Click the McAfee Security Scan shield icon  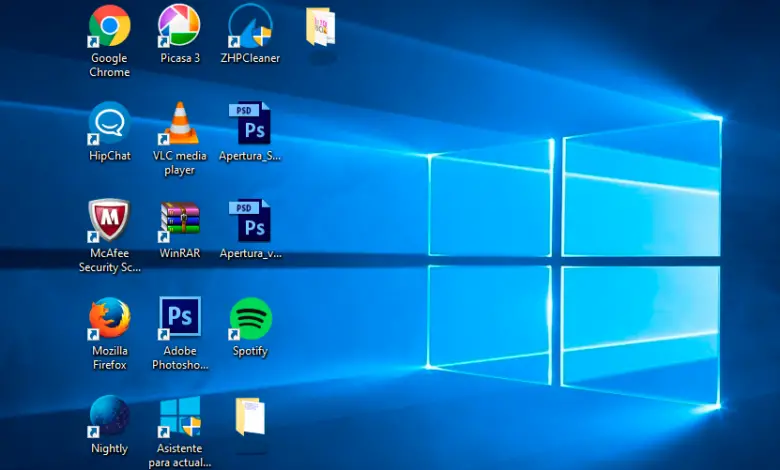tap(109, 221)
